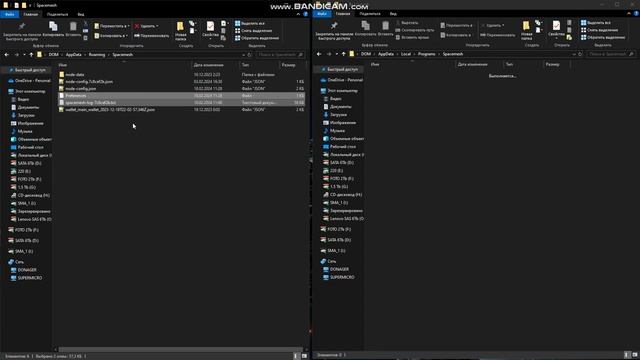Select all items in right Local window
The width and height of the screenshot is (640, 360).
point(596,23)
